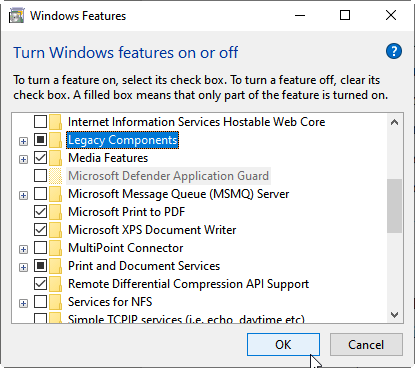Click the scrollbar up arrow in features list
Image resolution: width=415 pixels, height=368 pixels.
(x=395, y=122)
